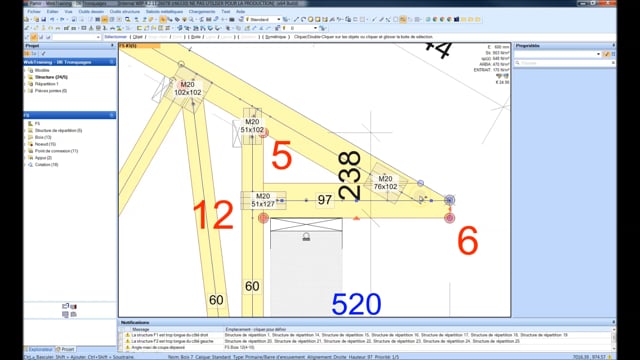Click the Noeud node icon in tree
The height and width of the screenshot is (360, 640).
[31, 144]
